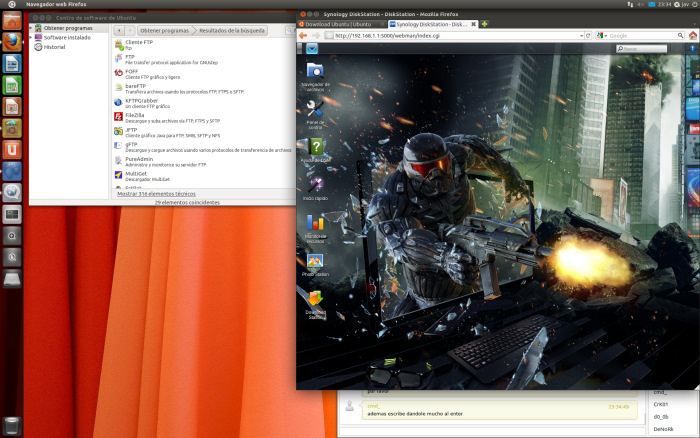Launch the Photo Station icon
The height and width of the screenshot is (438, 700).
click(314, 262)
